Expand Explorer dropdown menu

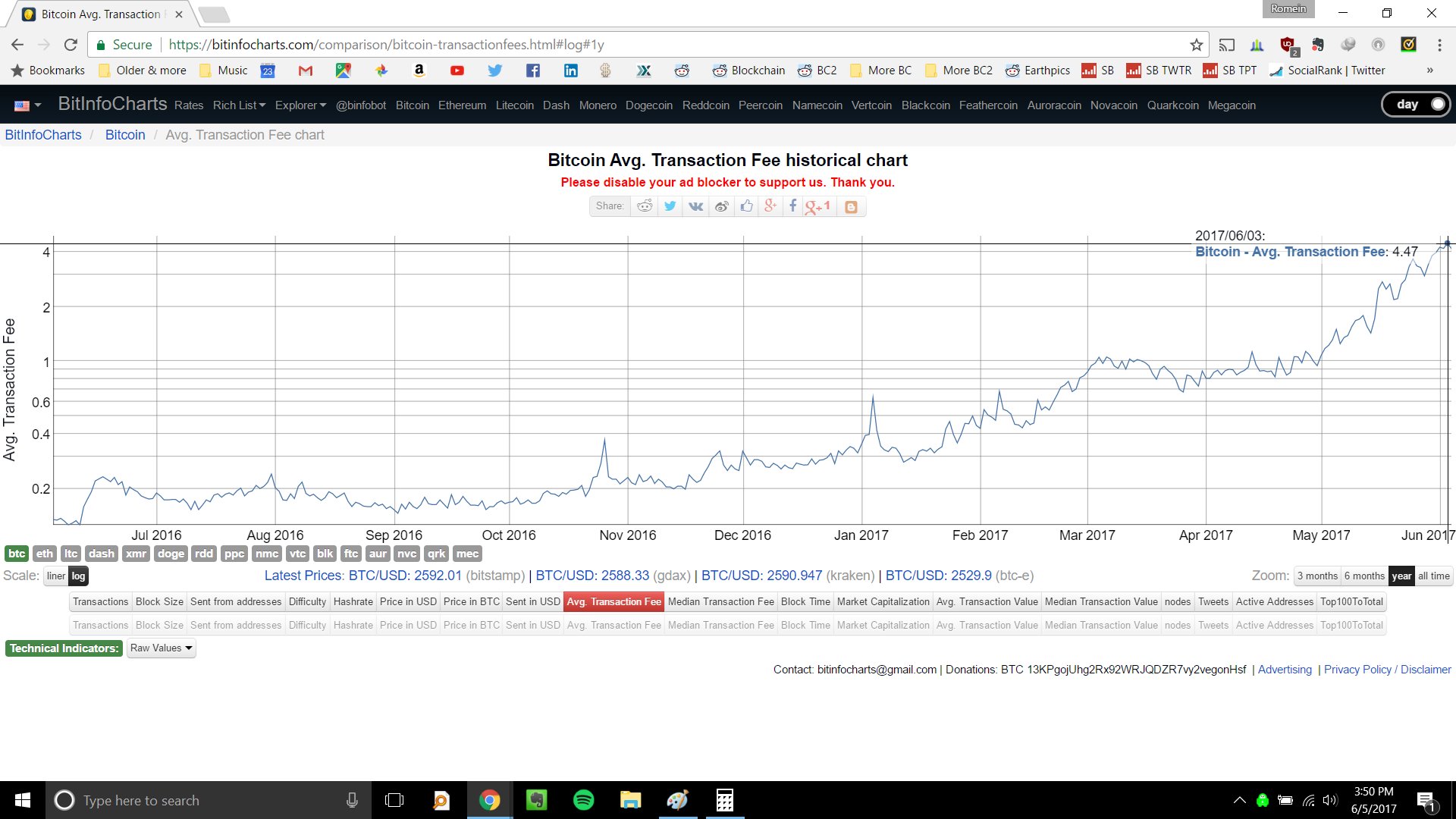click(300, 105)
